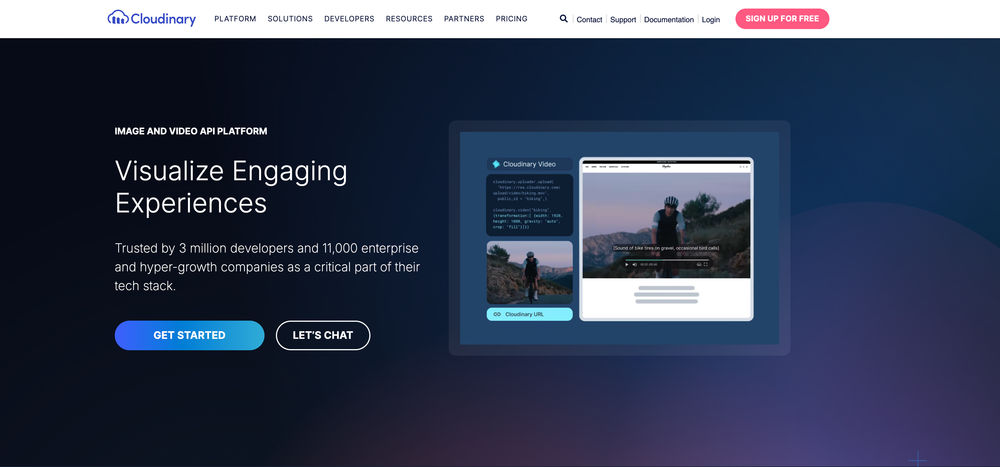Click the bike tires caption text on video
1000x467 pixels.
(666, 248)
